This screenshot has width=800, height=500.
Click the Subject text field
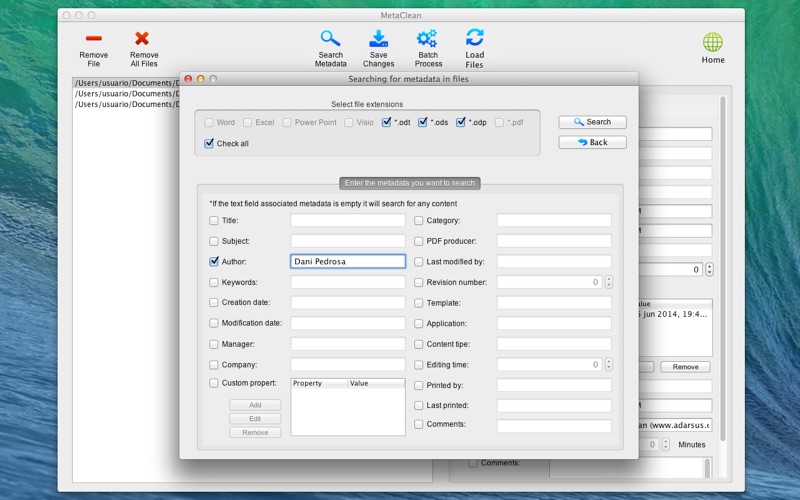point(348,241)
